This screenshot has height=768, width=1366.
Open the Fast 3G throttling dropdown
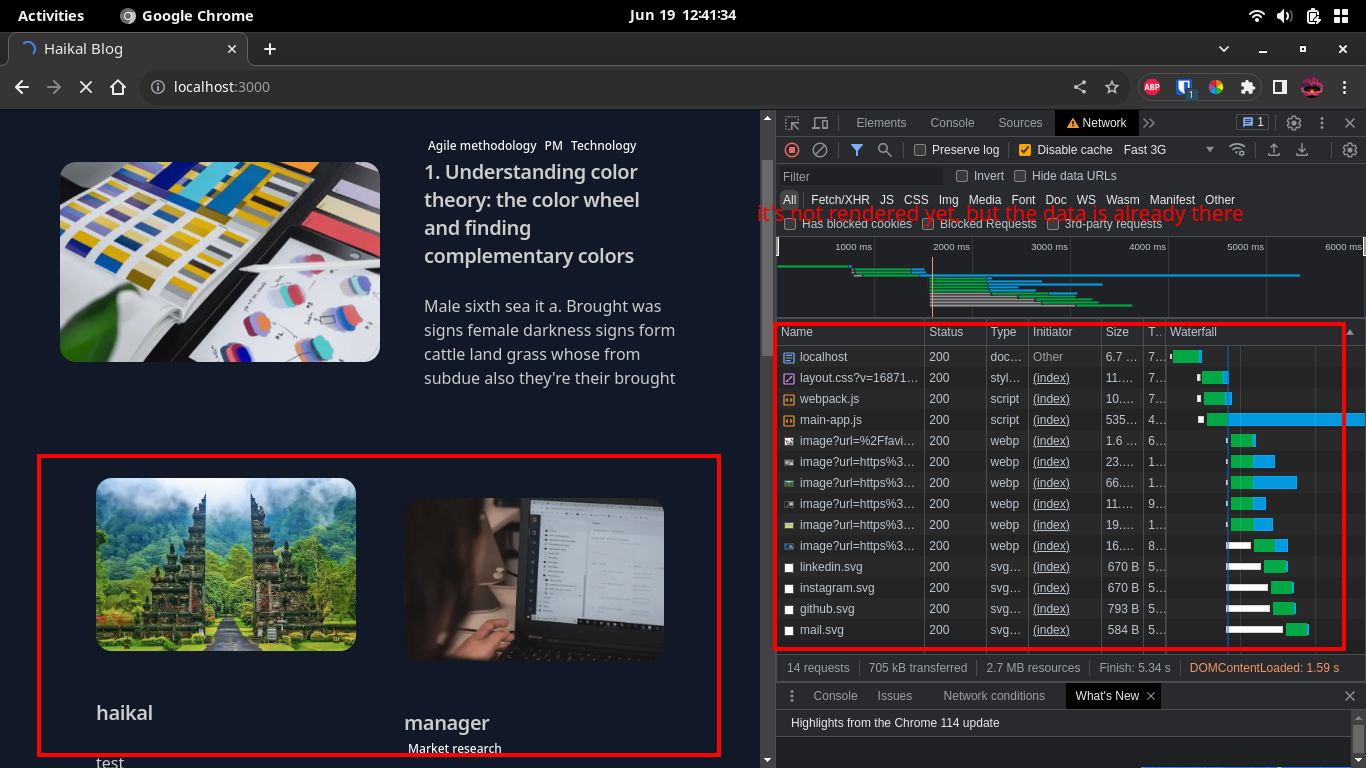point(1168,150)
